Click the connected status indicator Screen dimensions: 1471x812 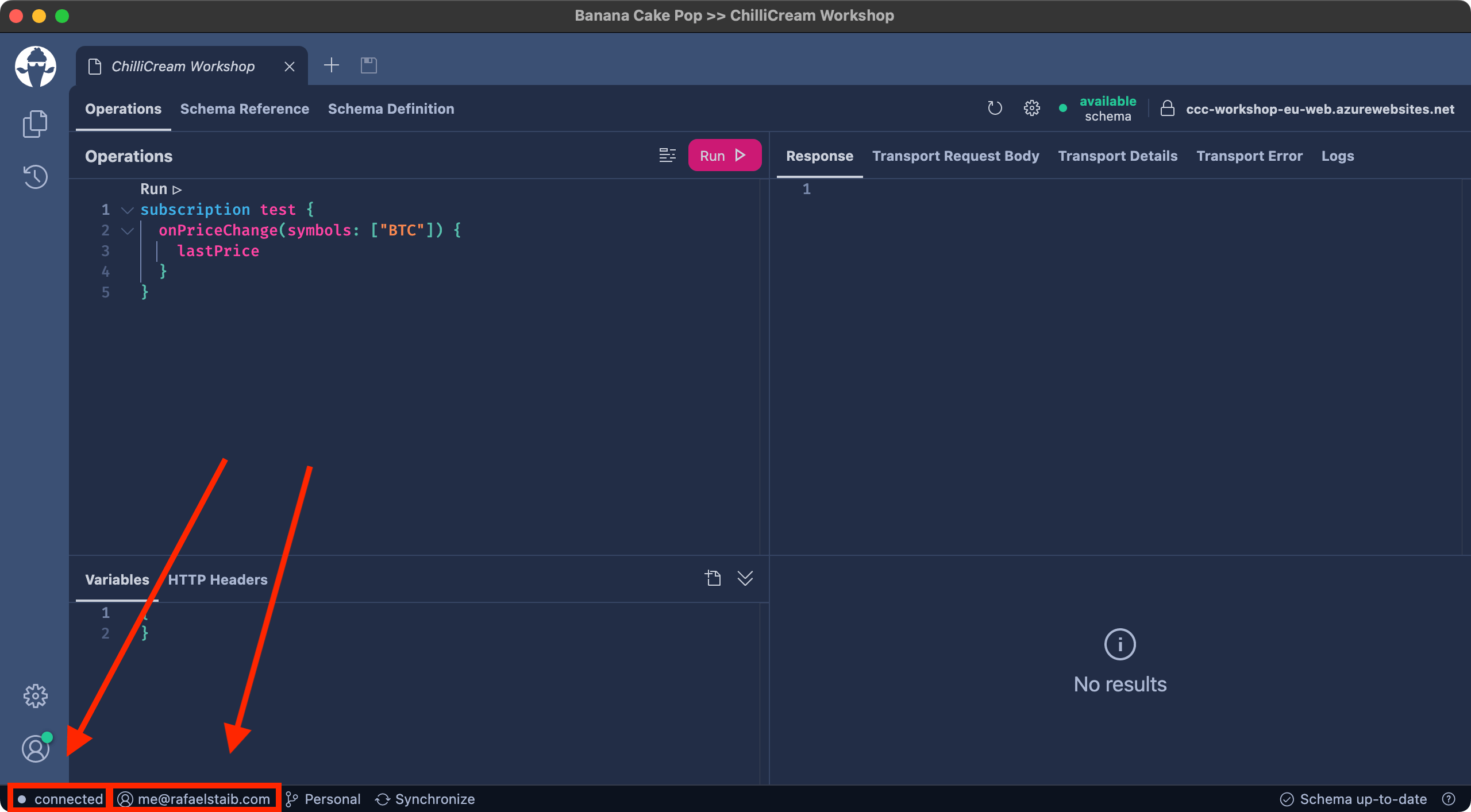60,799
